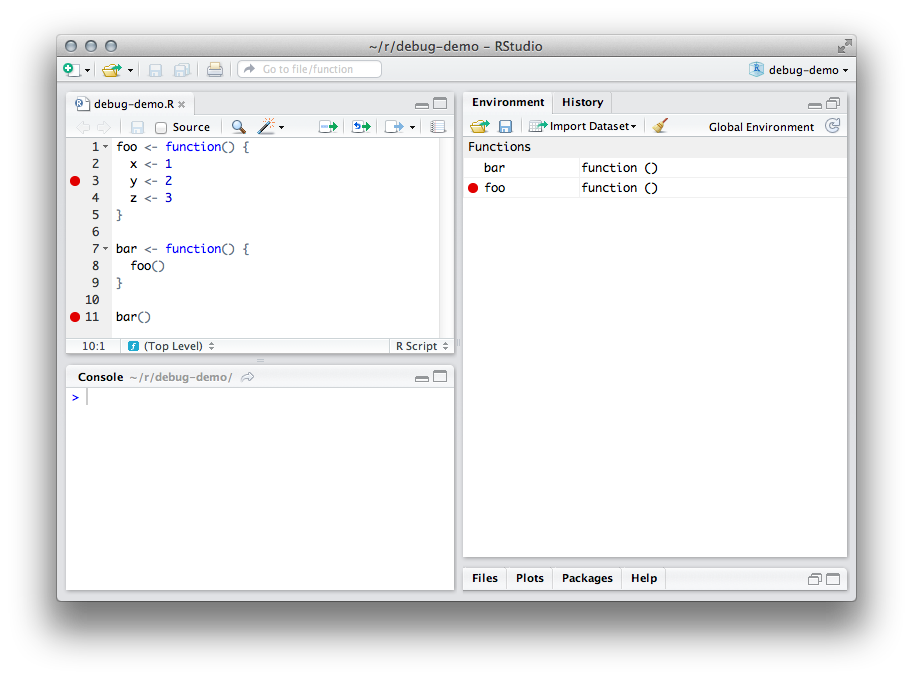
Task: Open the Packages tab
Action: tap(587, 578)
